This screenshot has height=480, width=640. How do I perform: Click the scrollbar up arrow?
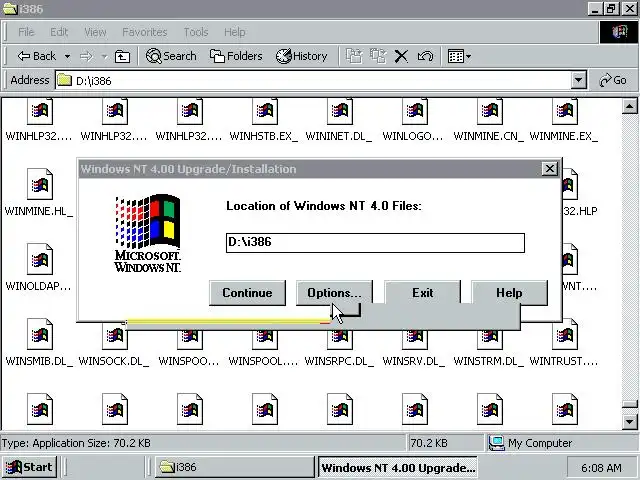(629, 107)
